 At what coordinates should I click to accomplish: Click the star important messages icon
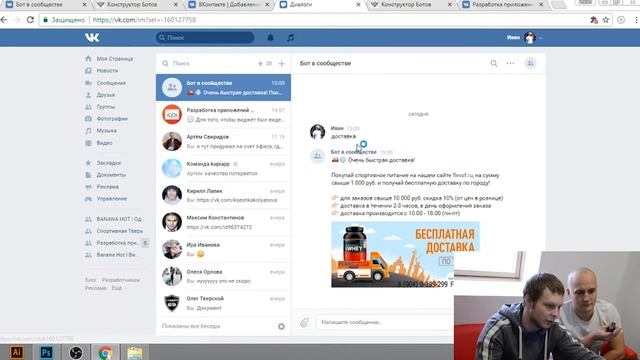(x=260, y=63)
